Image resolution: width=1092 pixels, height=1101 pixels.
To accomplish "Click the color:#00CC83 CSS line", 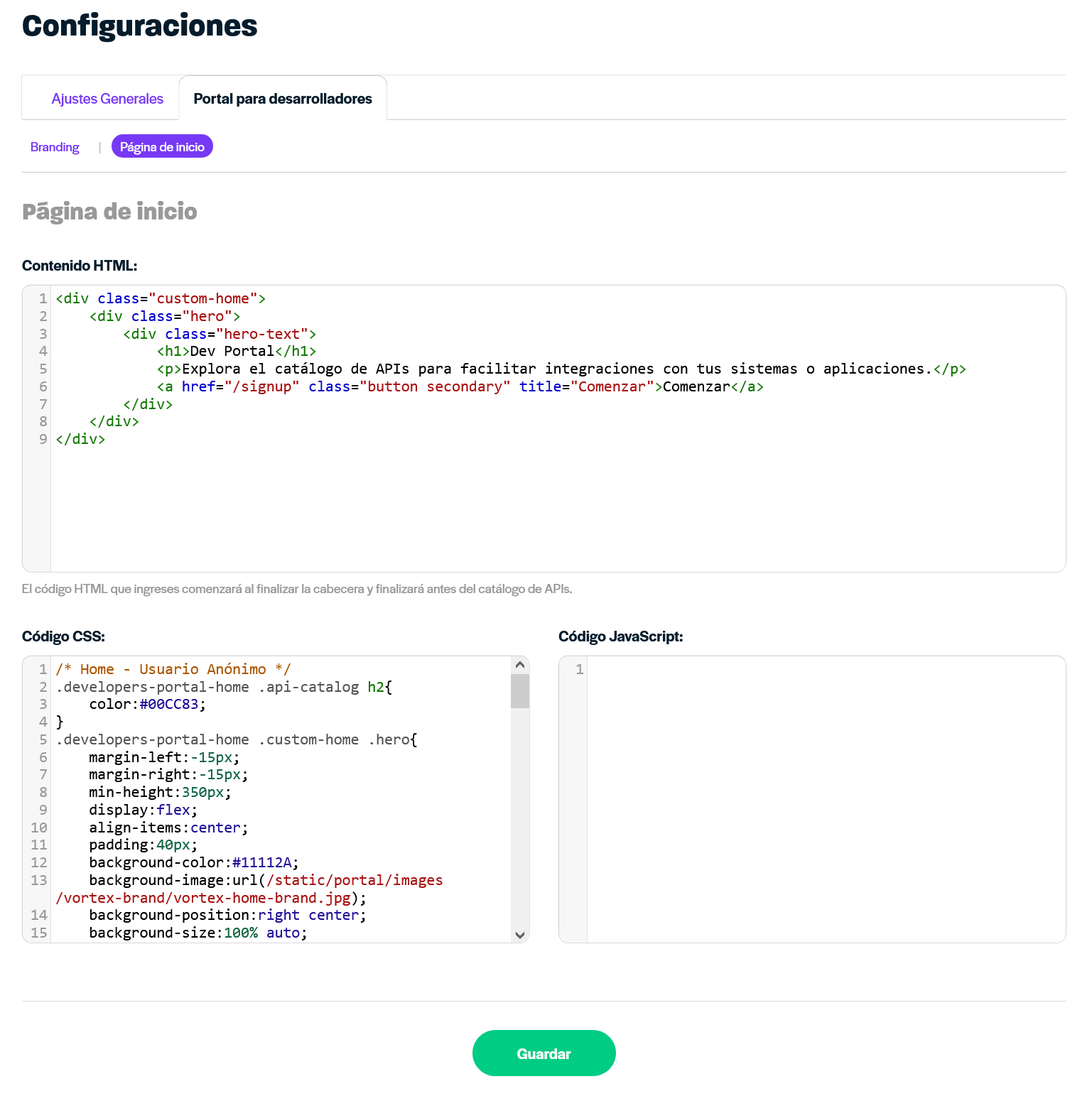I will point(148,704).
